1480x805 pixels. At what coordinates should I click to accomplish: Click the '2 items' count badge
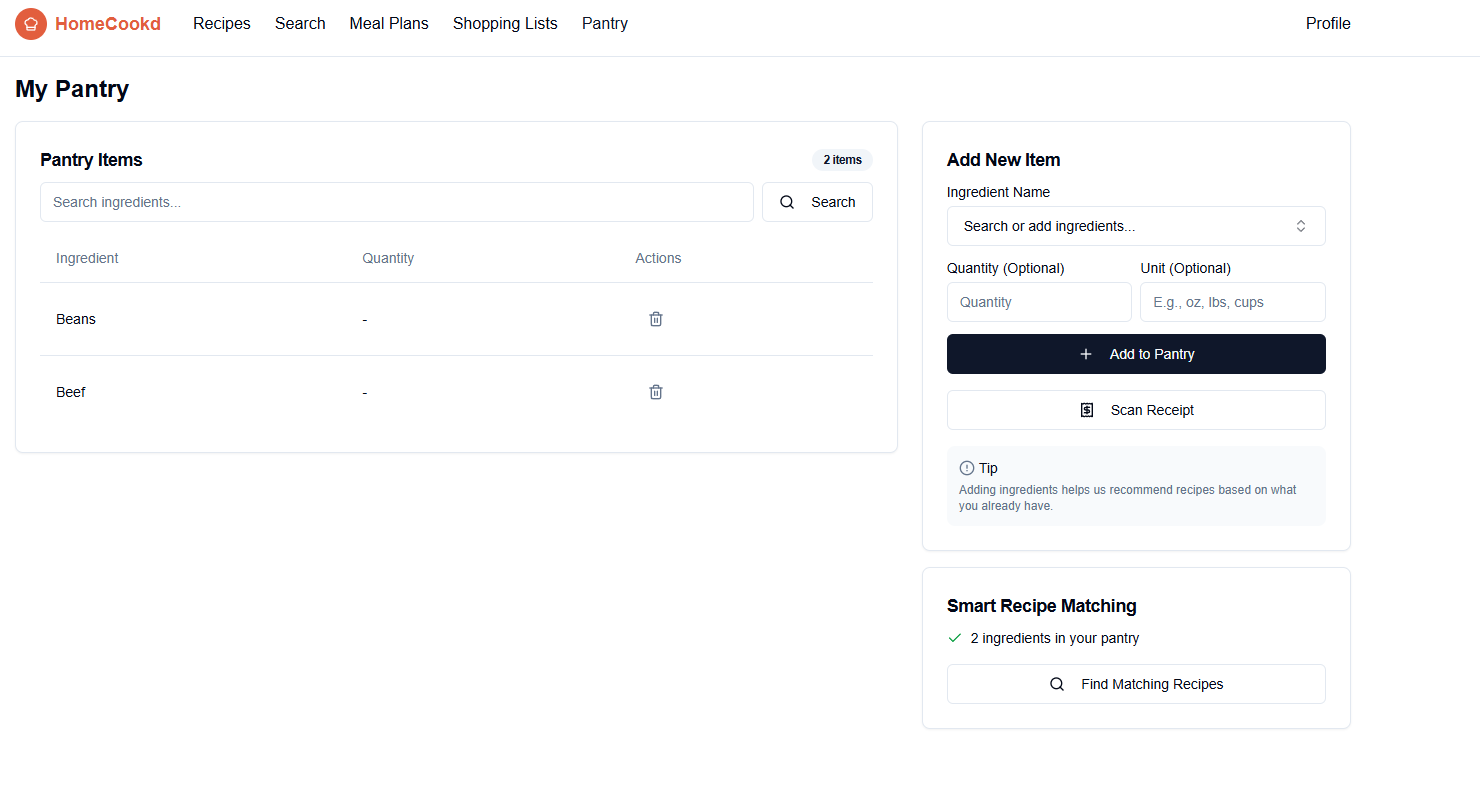[842, 160]
